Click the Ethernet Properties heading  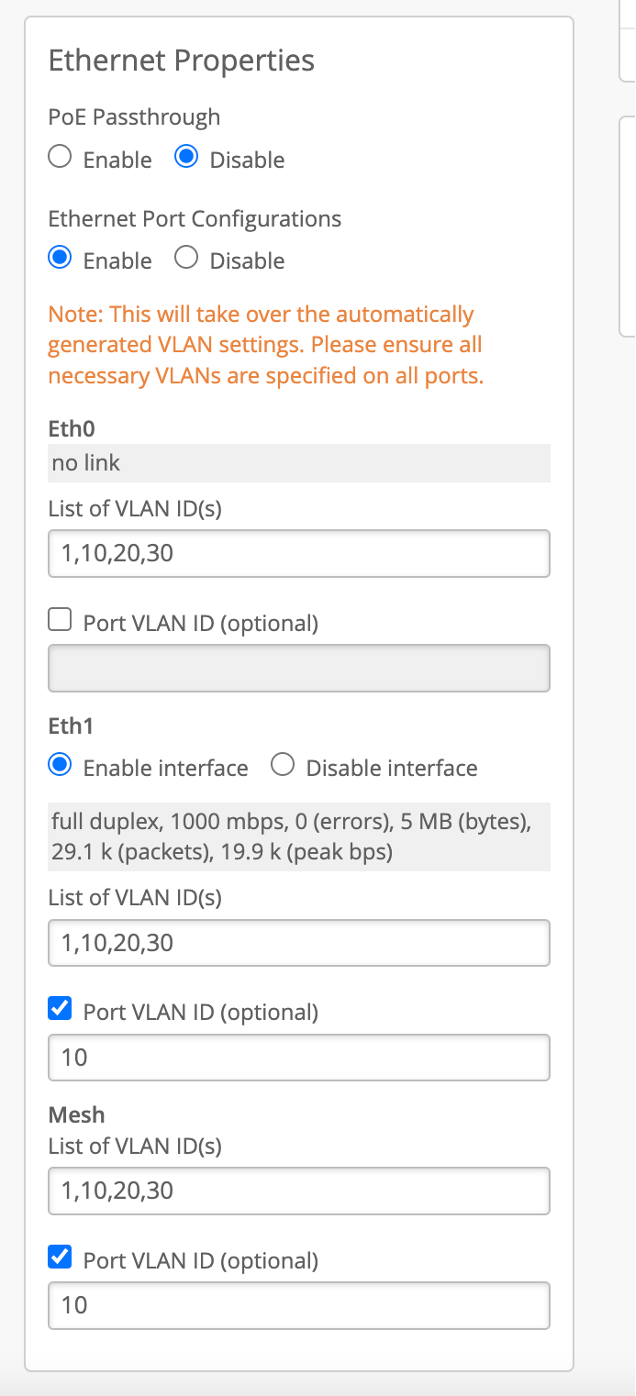[181, 61]
